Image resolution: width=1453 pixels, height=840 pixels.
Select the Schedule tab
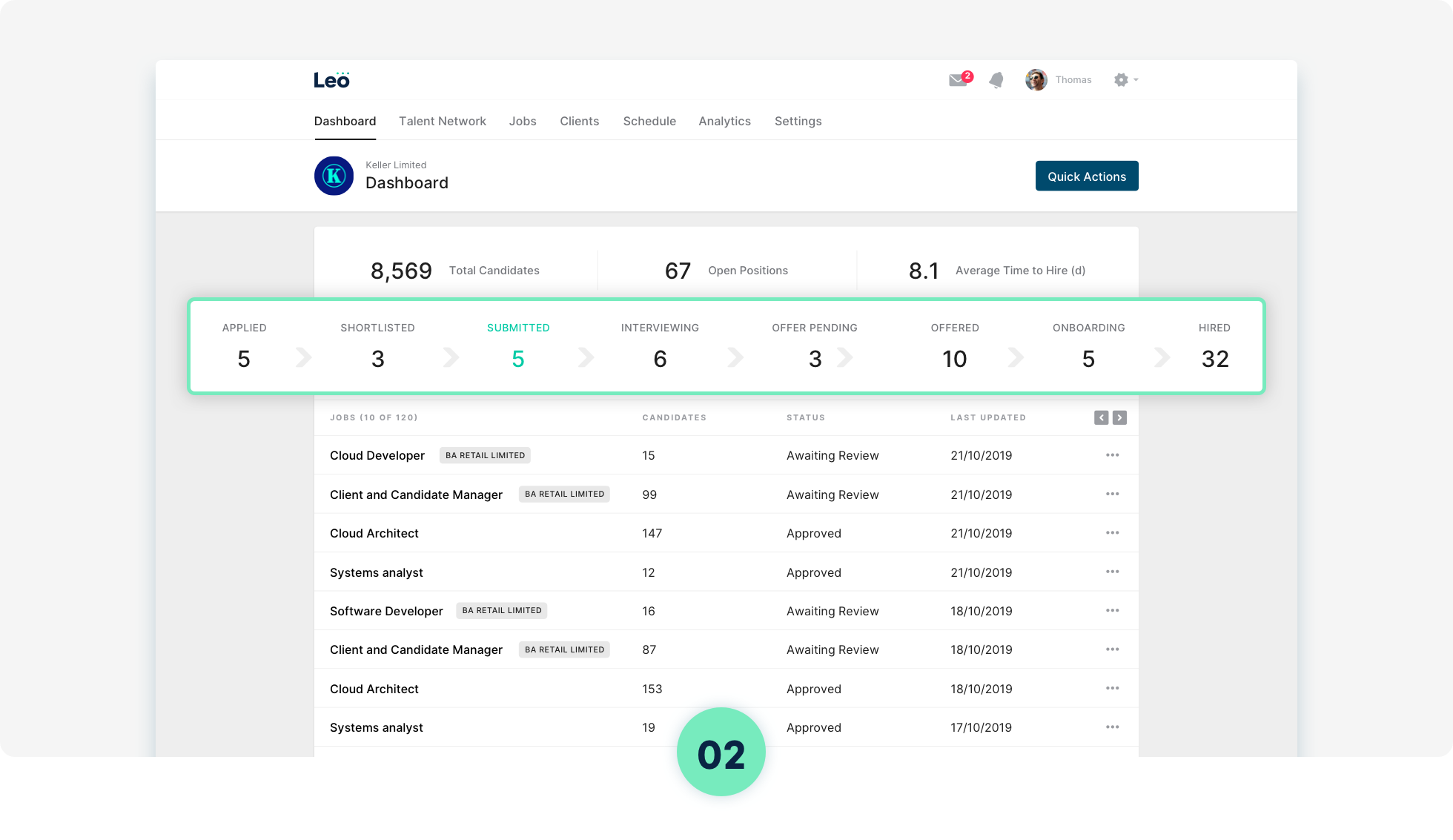coord(649,121)
